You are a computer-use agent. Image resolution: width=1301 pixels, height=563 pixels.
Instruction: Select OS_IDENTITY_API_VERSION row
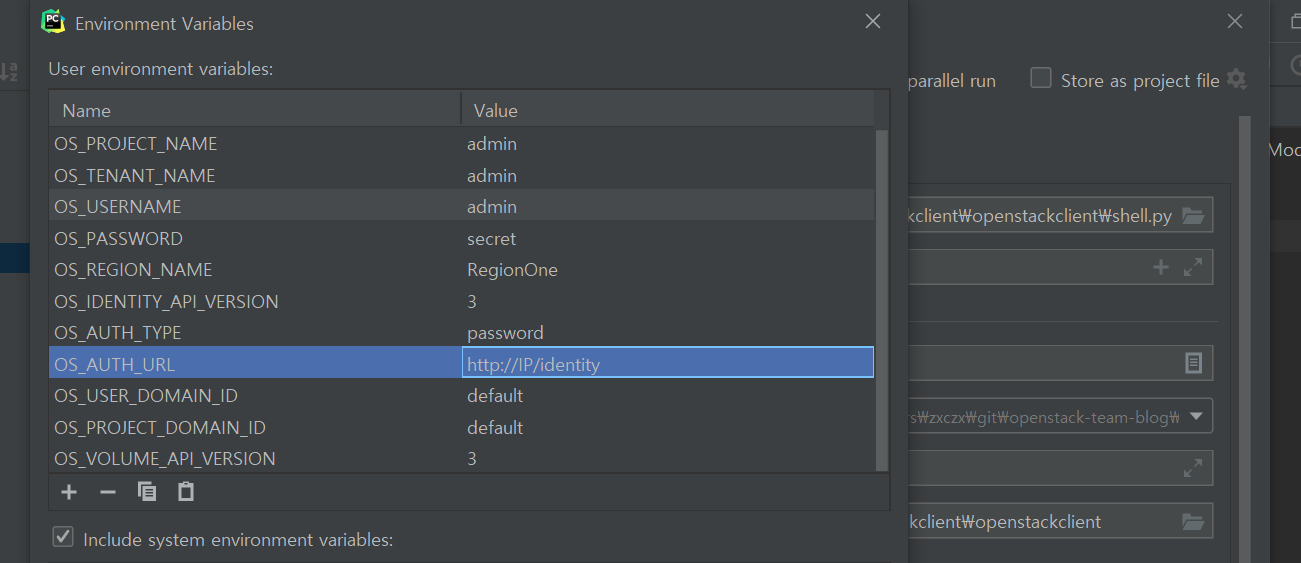coord(462,301)
